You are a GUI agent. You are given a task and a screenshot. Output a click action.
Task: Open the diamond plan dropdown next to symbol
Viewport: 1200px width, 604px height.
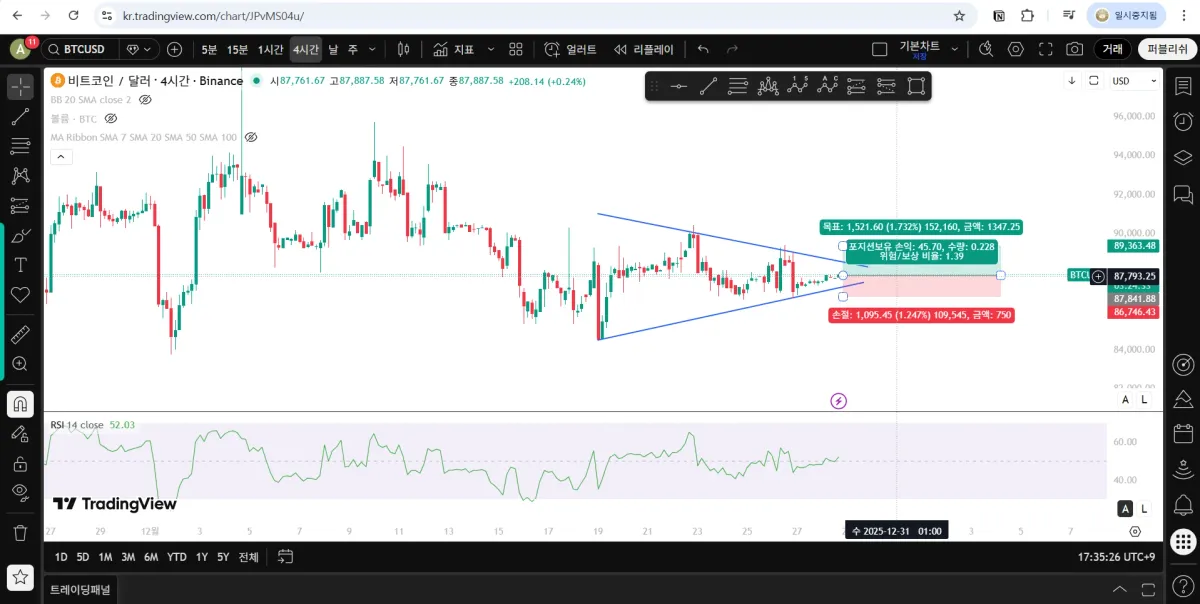click(x=139, y=49)
